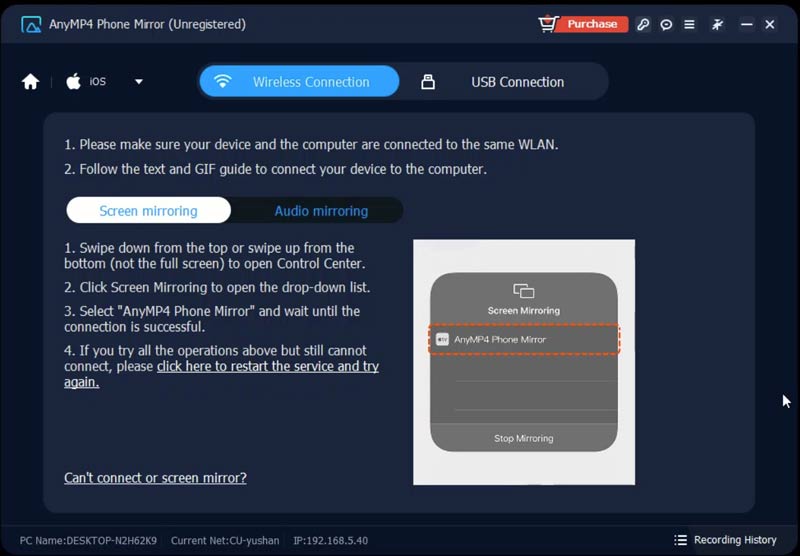Screen dimensions: 800x556
Task: Open the register key icon
Action: coord(643,24)
